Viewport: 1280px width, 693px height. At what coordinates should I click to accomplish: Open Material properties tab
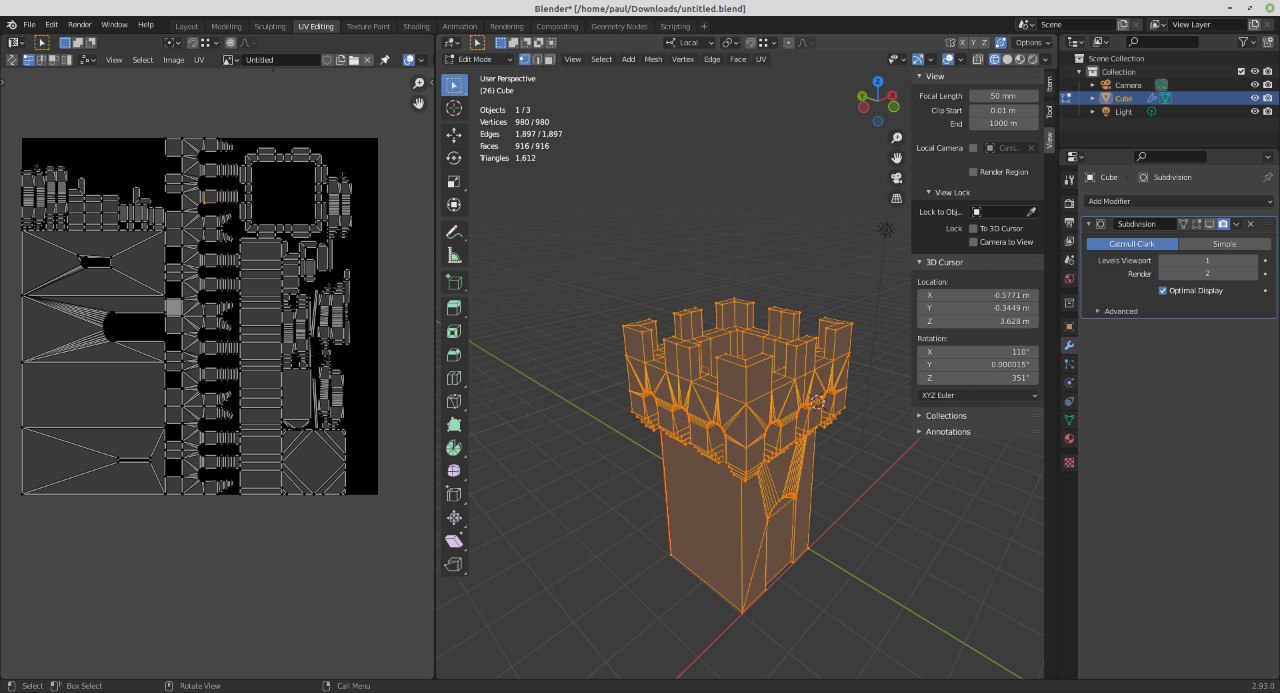[x=1069, y=439]
